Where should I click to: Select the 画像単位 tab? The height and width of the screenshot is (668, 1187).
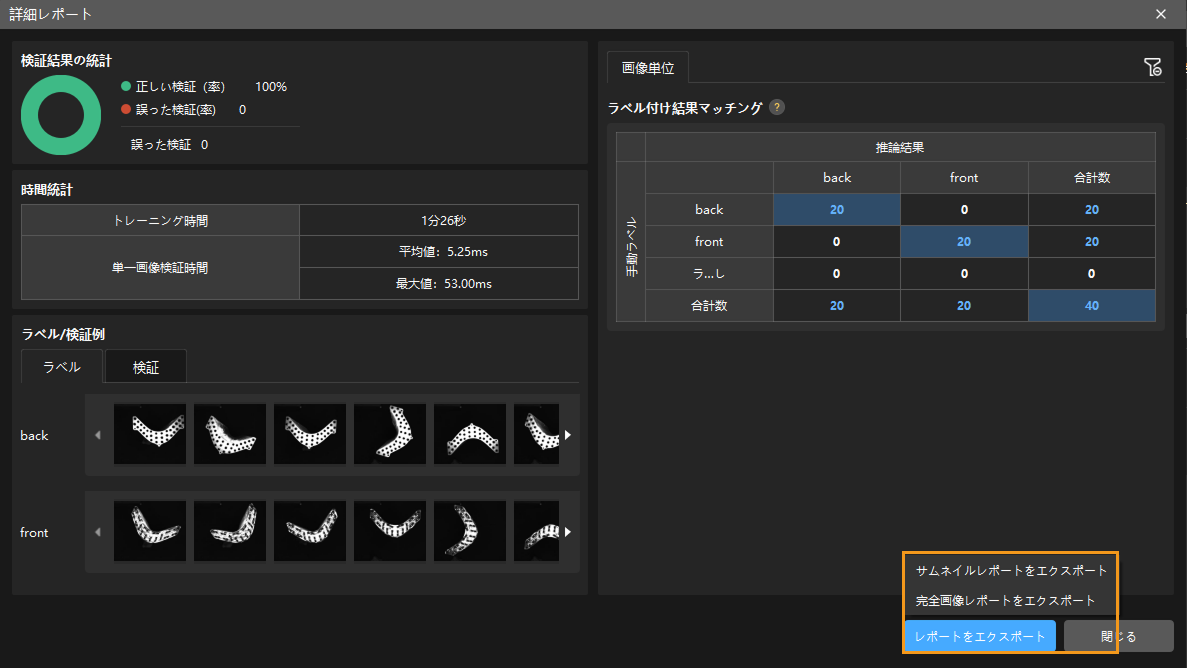pyautogui.click(x=647, y=67)
